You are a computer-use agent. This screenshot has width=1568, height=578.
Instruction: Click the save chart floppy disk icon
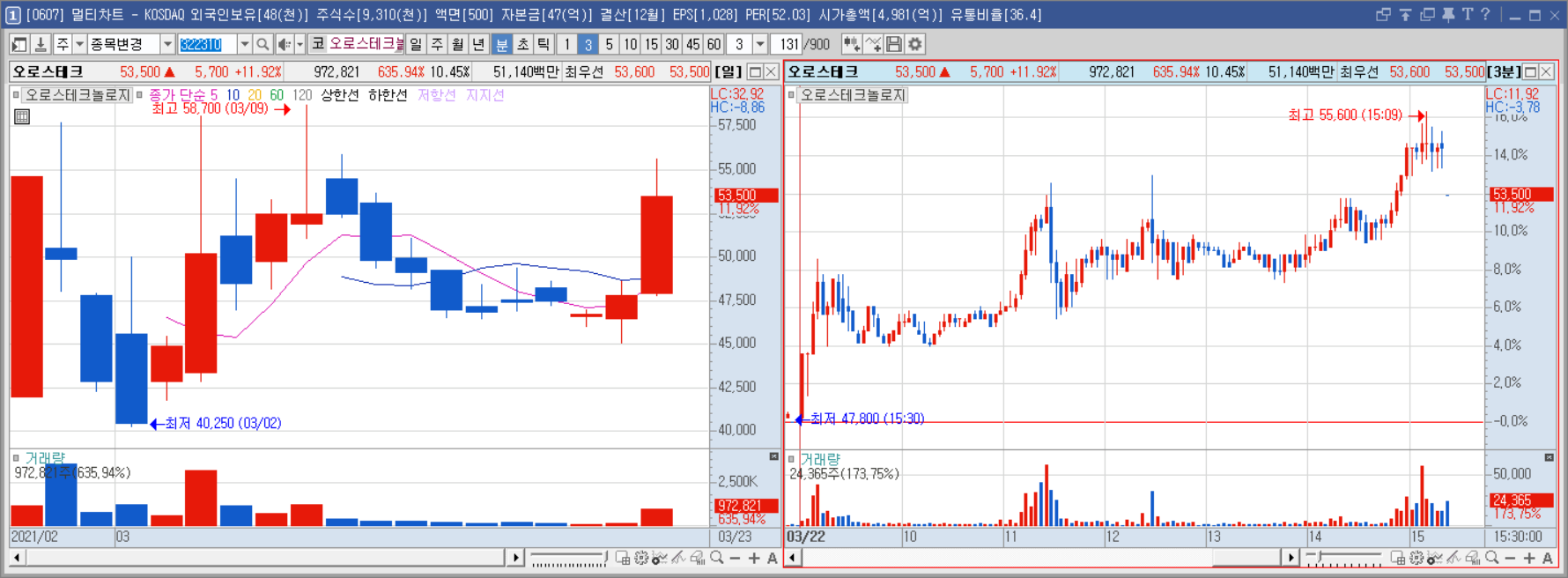click(x=894, y=44)
